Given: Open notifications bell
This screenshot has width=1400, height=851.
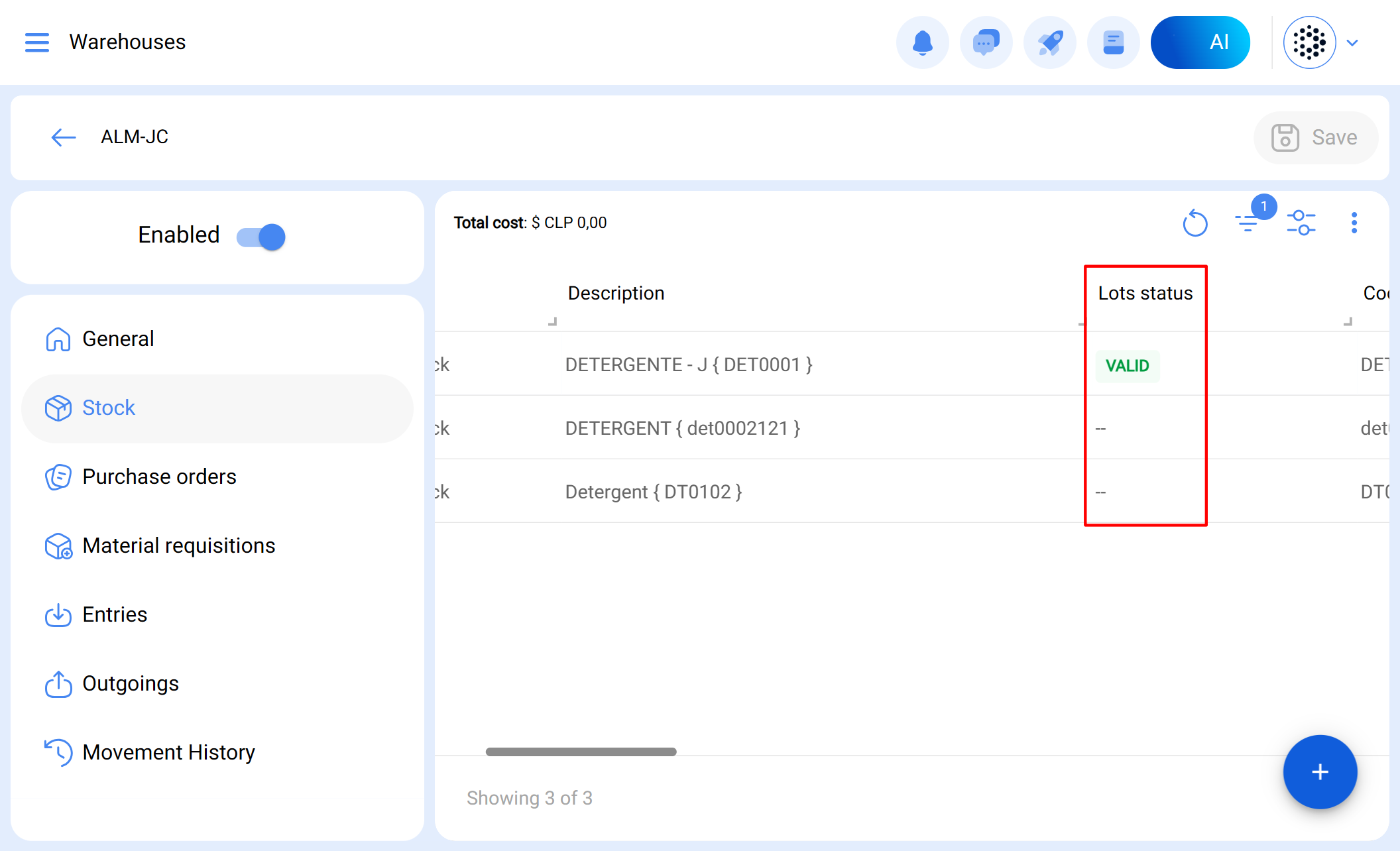Looking at the screenshot, I should [922, 42].
